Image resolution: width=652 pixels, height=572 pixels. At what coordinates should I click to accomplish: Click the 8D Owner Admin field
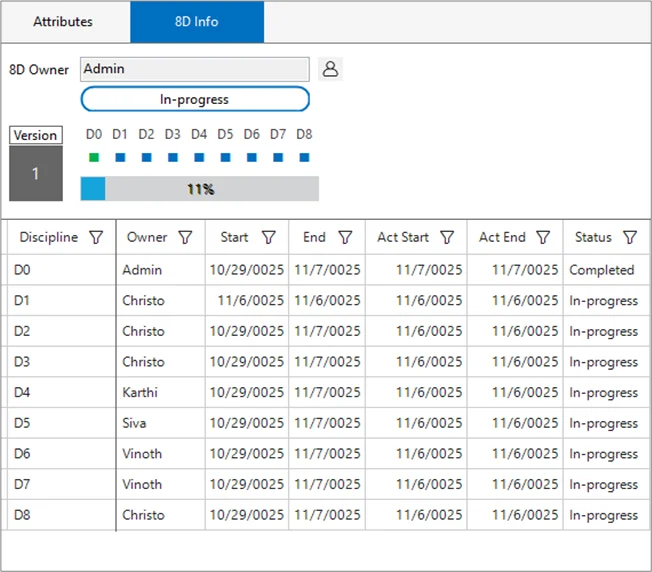pyautogui.click(x=194, y=70)
